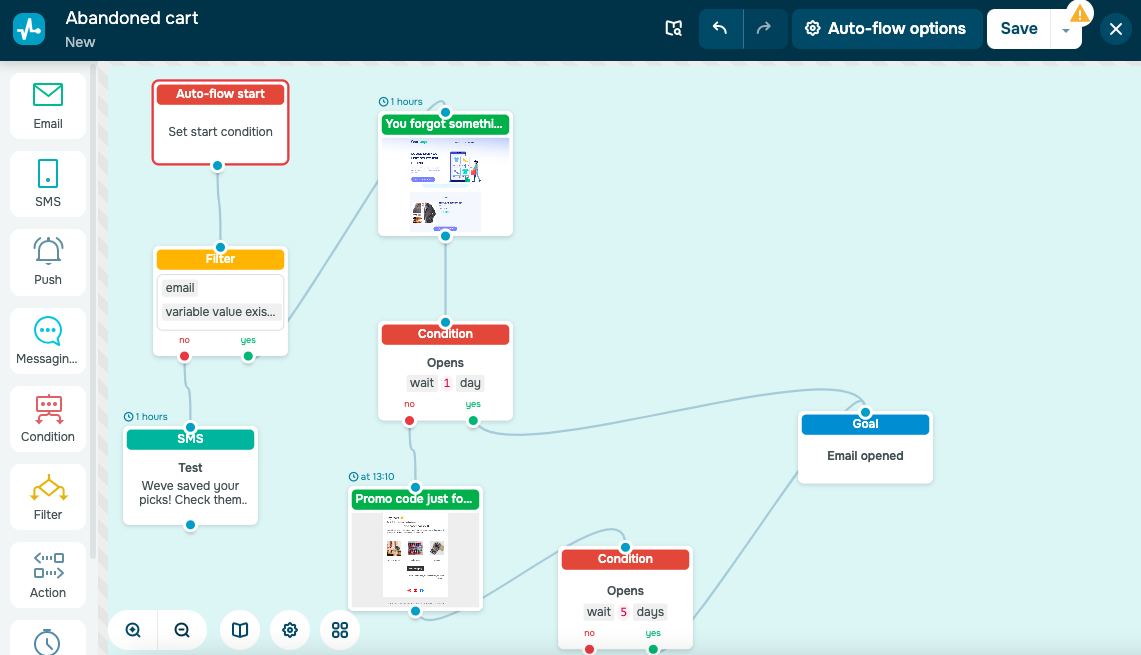Zoom out on the canvas

(182, 630)
